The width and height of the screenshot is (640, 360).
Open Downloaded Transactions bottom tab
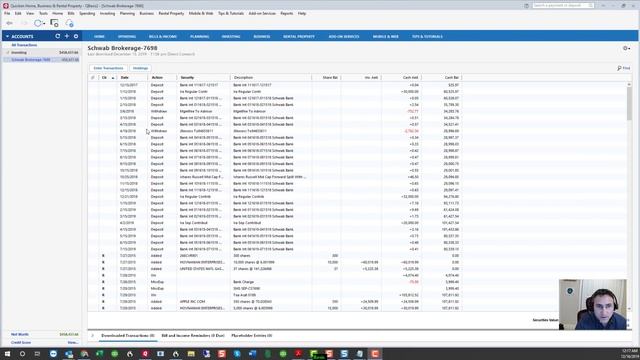(x=128, y=336)
